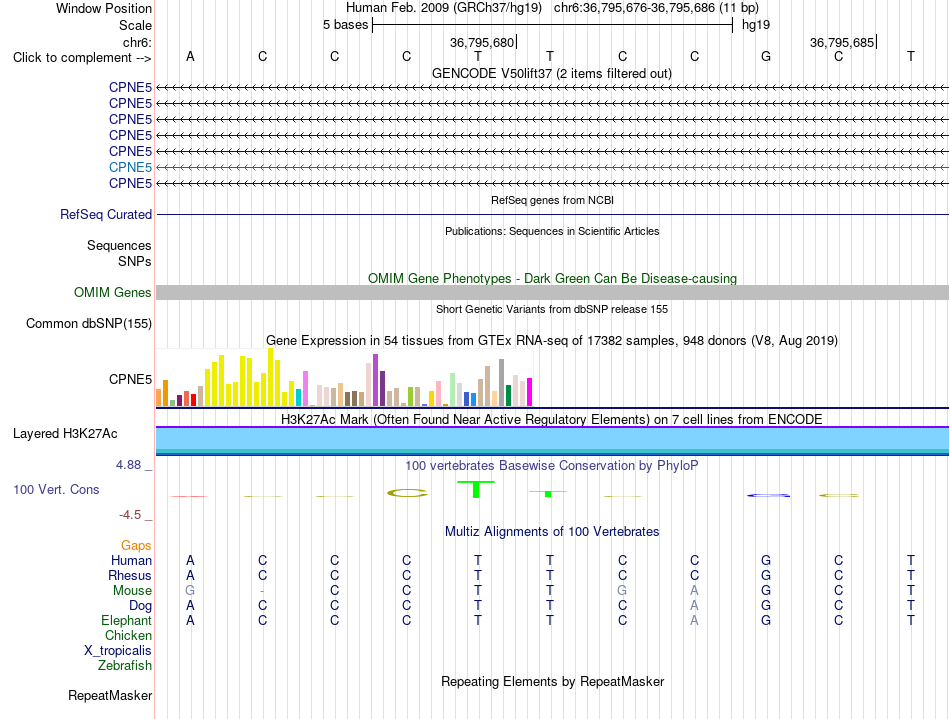Viewport: 950px width, 719px height.
Task: Click the orange Gaps label
Action: pyautogui.click(x=136, y=546)
